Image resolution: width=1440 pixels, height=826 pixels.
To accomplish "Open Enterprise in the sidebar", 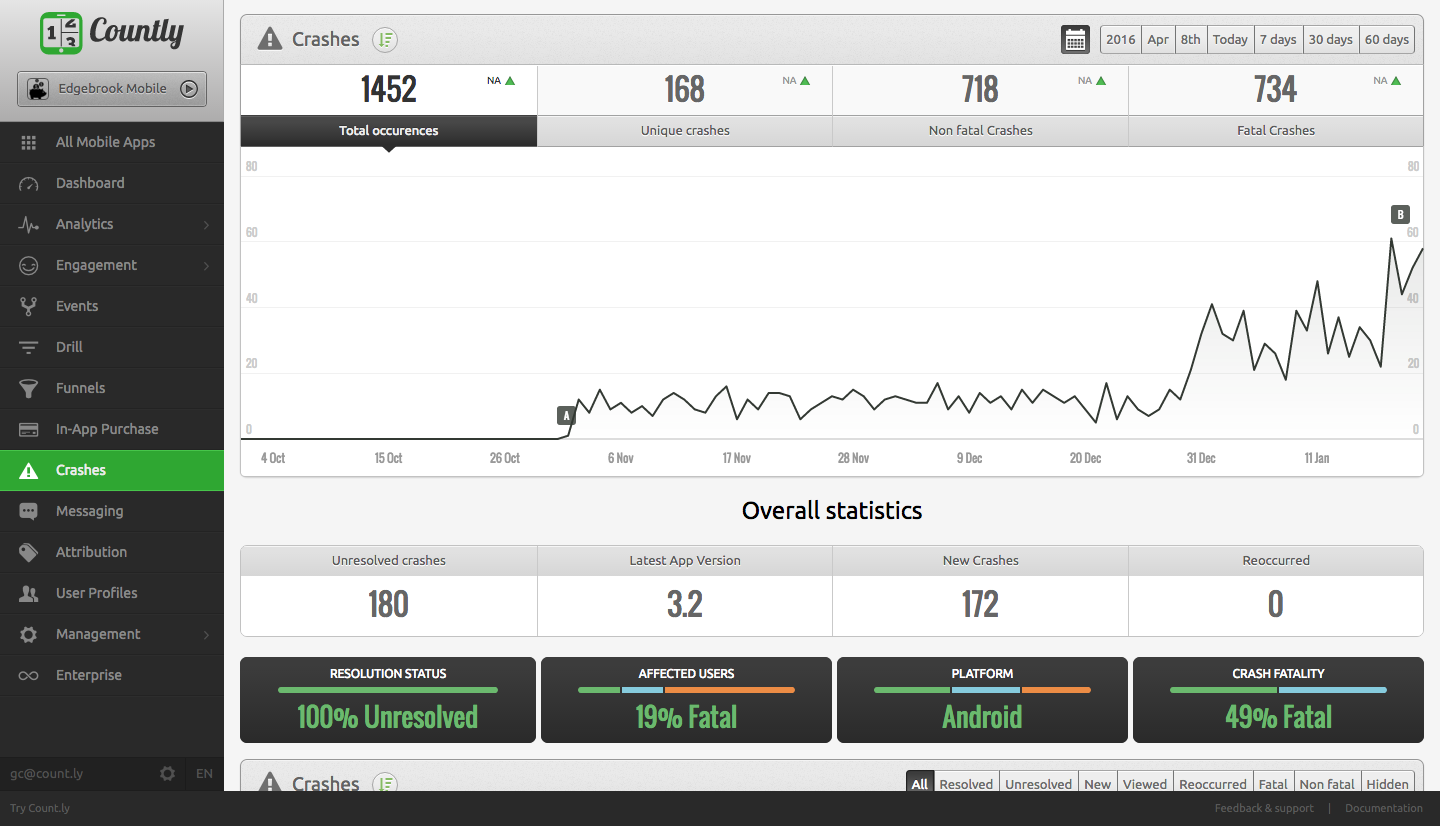I will pos(112,675).
